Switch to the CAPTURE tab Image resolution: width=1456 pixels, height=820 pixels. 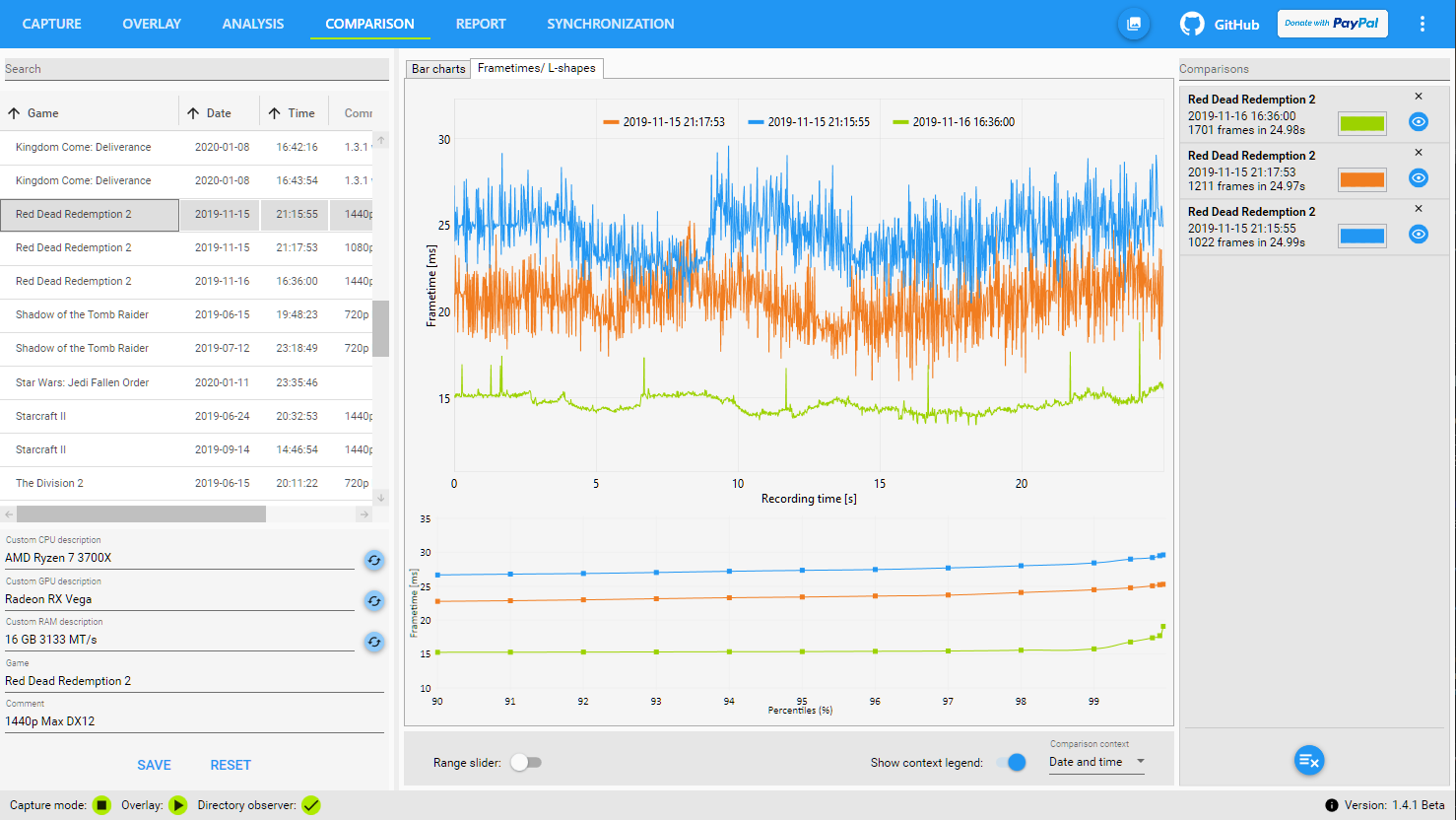52,24
